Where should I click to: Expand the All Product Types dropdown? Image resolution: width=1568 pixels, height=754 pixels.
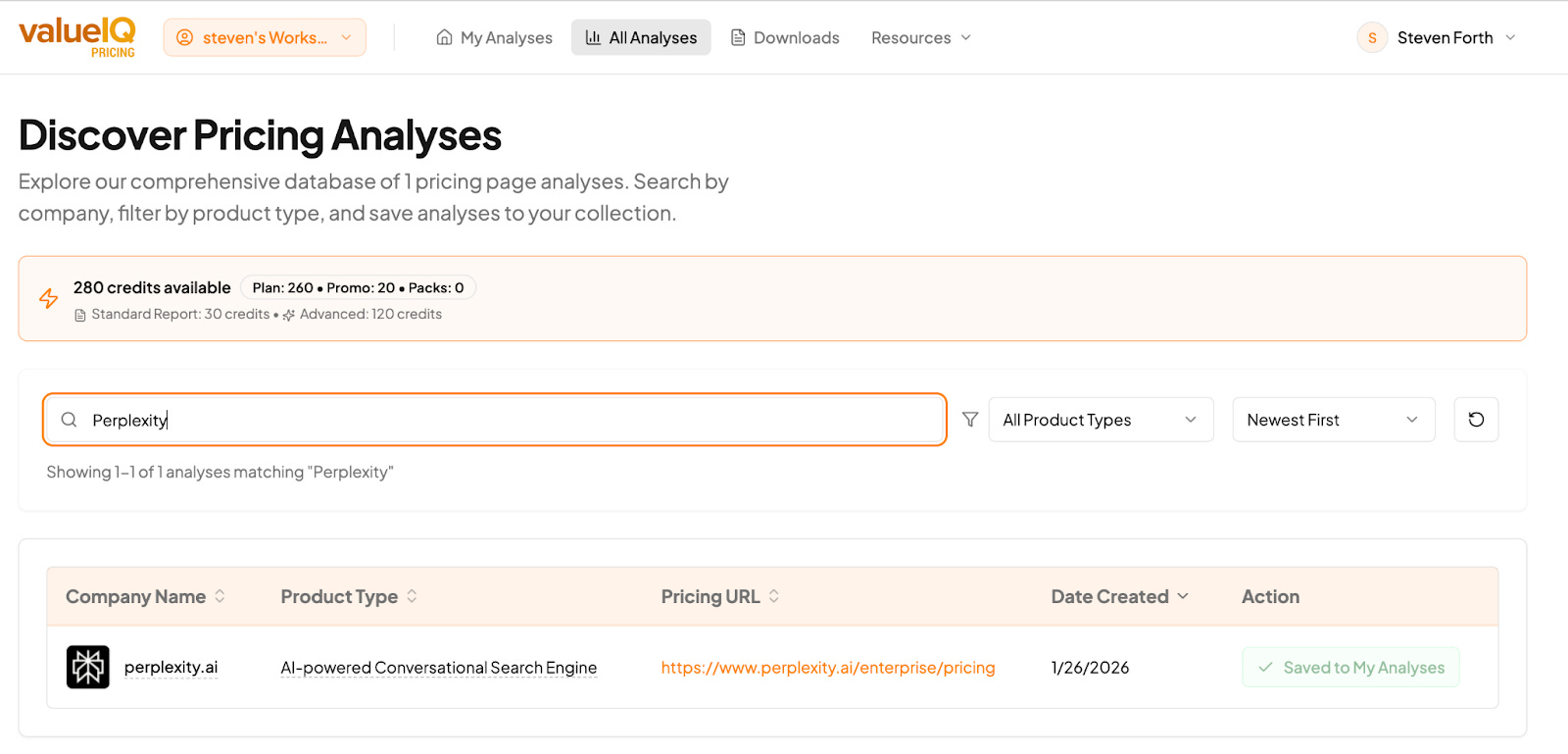[1101, 420]
